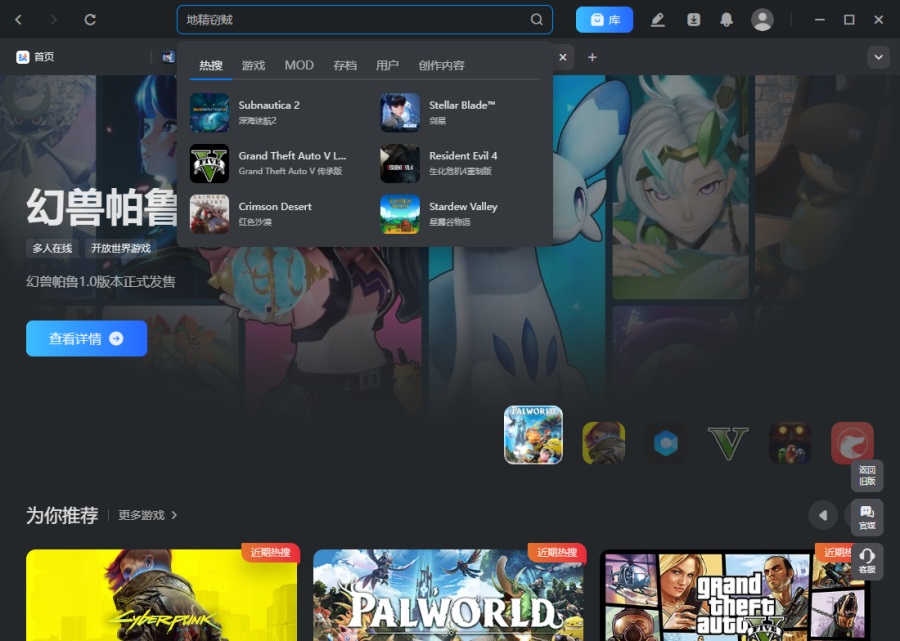Select the yellow Cyberpunk carousel thumbnail
The width and height of the screenshot is (900, 641).
[604, 443]
